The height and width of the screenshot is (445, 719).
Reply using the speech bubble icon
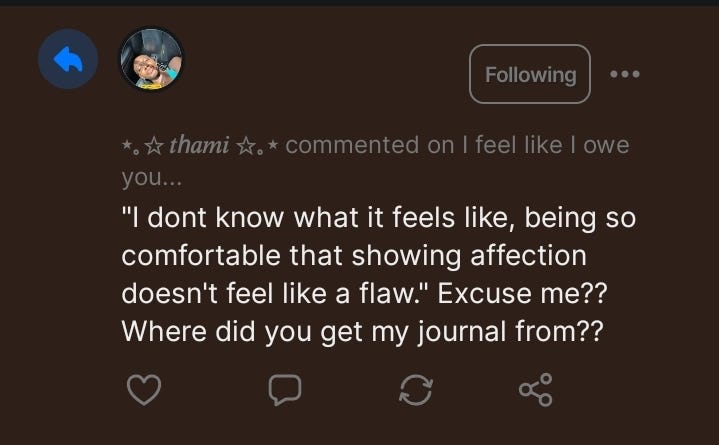click(x=285, y=391)
